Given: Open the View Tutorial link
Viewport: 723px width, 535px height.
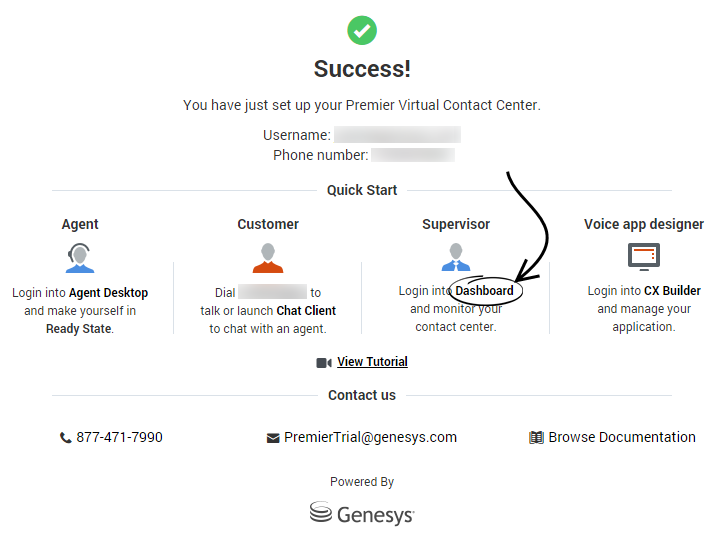Looking at the screenshot, I should pos(372,362).
